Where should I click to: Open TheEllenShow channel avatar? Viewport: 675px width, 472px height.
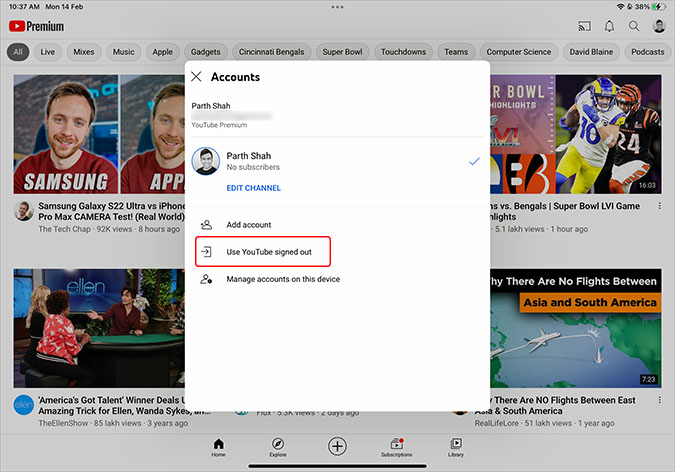tap(24, 405)
